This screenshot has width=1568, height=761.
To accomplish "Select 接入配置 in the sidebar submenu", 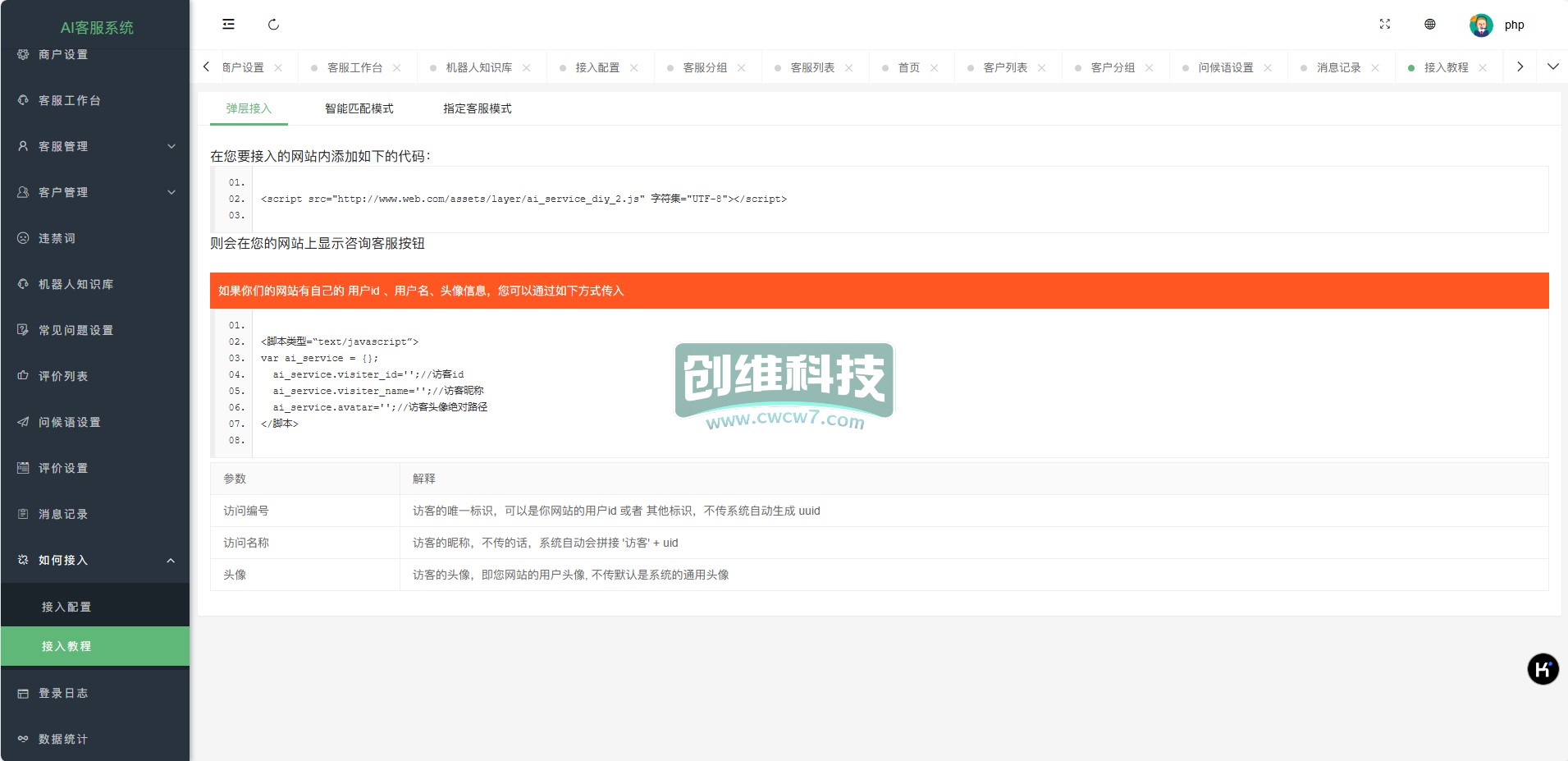I will click(x=94, y=607).
